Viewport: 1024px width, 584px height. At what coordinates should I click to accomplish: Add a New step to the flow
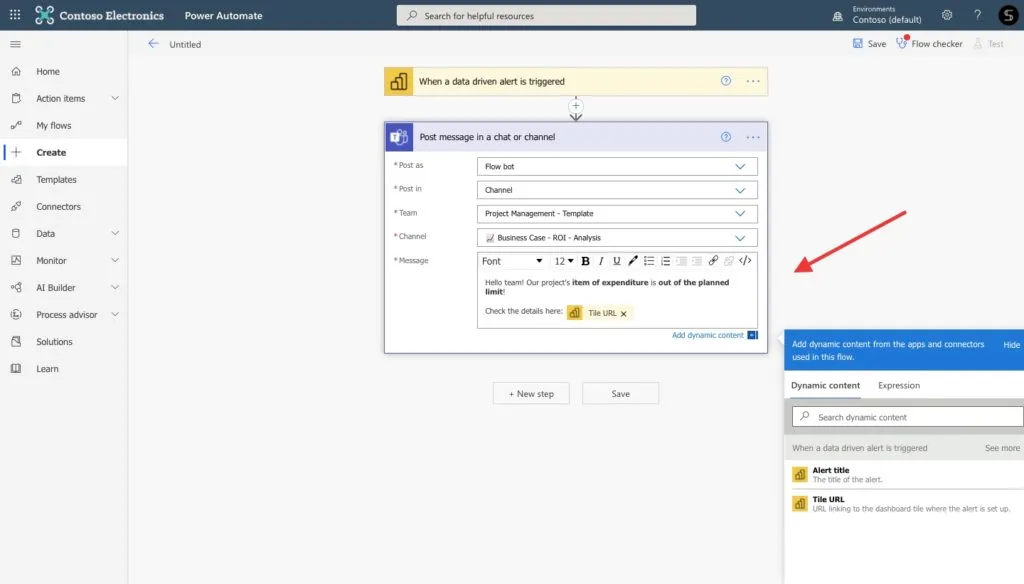click(x=531, y=394)
